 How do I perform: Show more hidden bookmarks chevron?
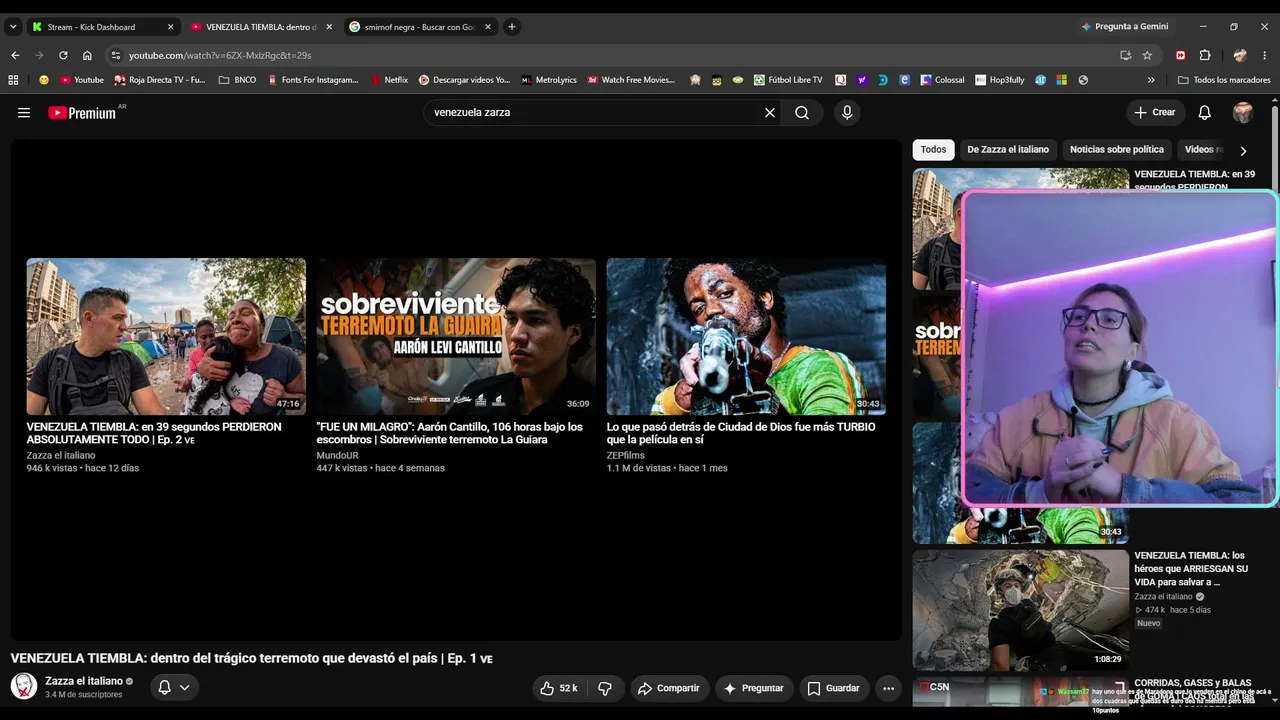1151,80
